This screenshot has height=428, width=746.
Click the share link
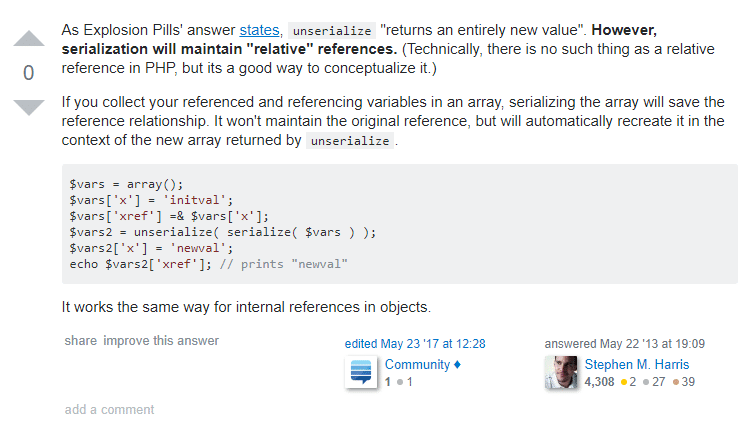(80, 340)
